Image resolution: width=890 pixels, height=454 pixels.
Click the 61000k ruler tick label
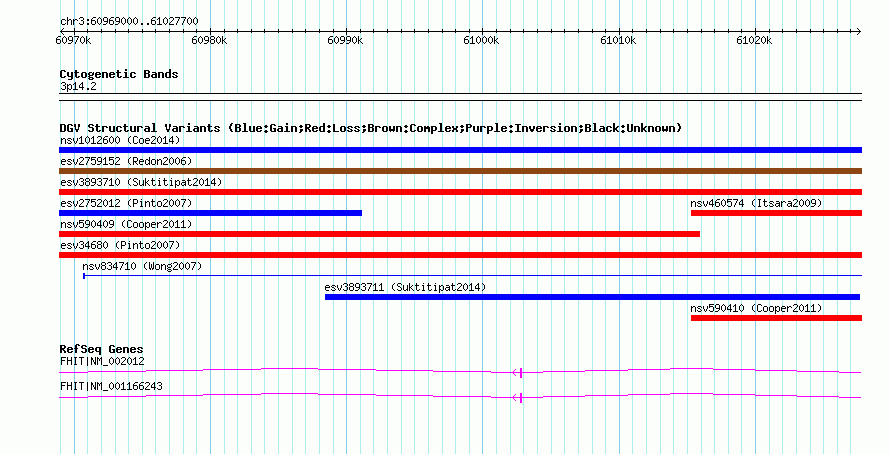click(x=481, y=41)
